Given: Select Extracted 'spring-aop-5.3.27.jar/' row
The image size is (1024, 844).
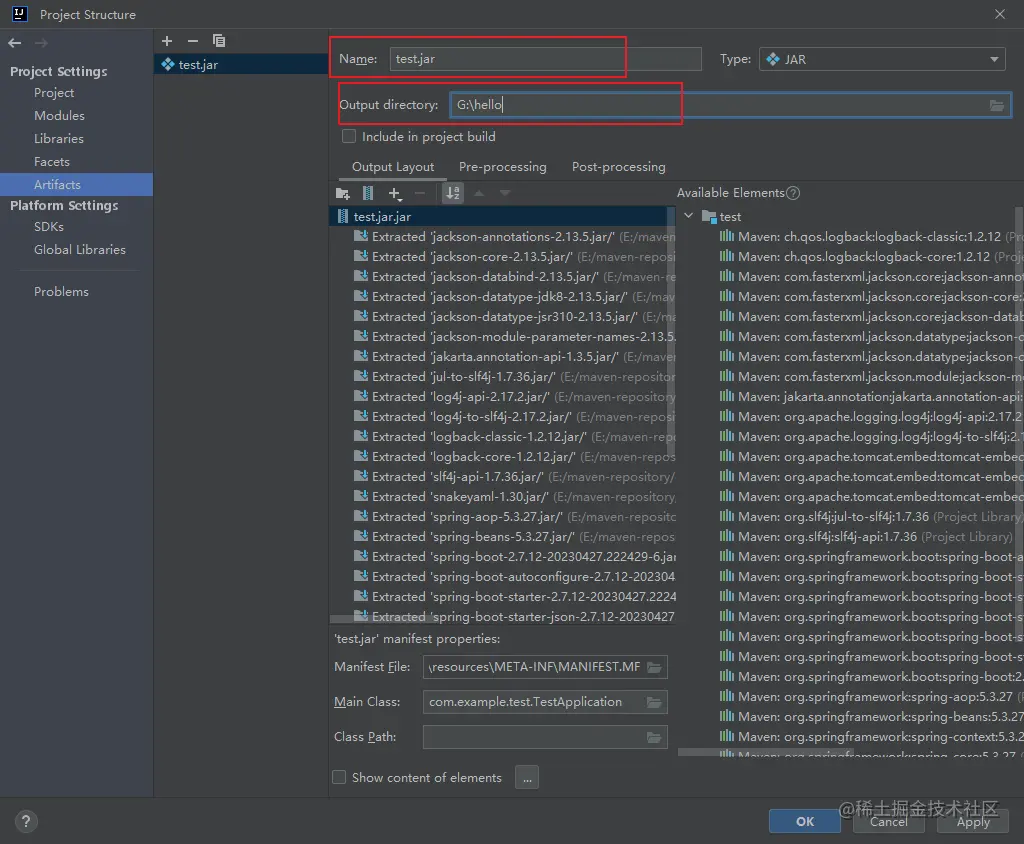Looking at the screenshot, I should (514, 517).
